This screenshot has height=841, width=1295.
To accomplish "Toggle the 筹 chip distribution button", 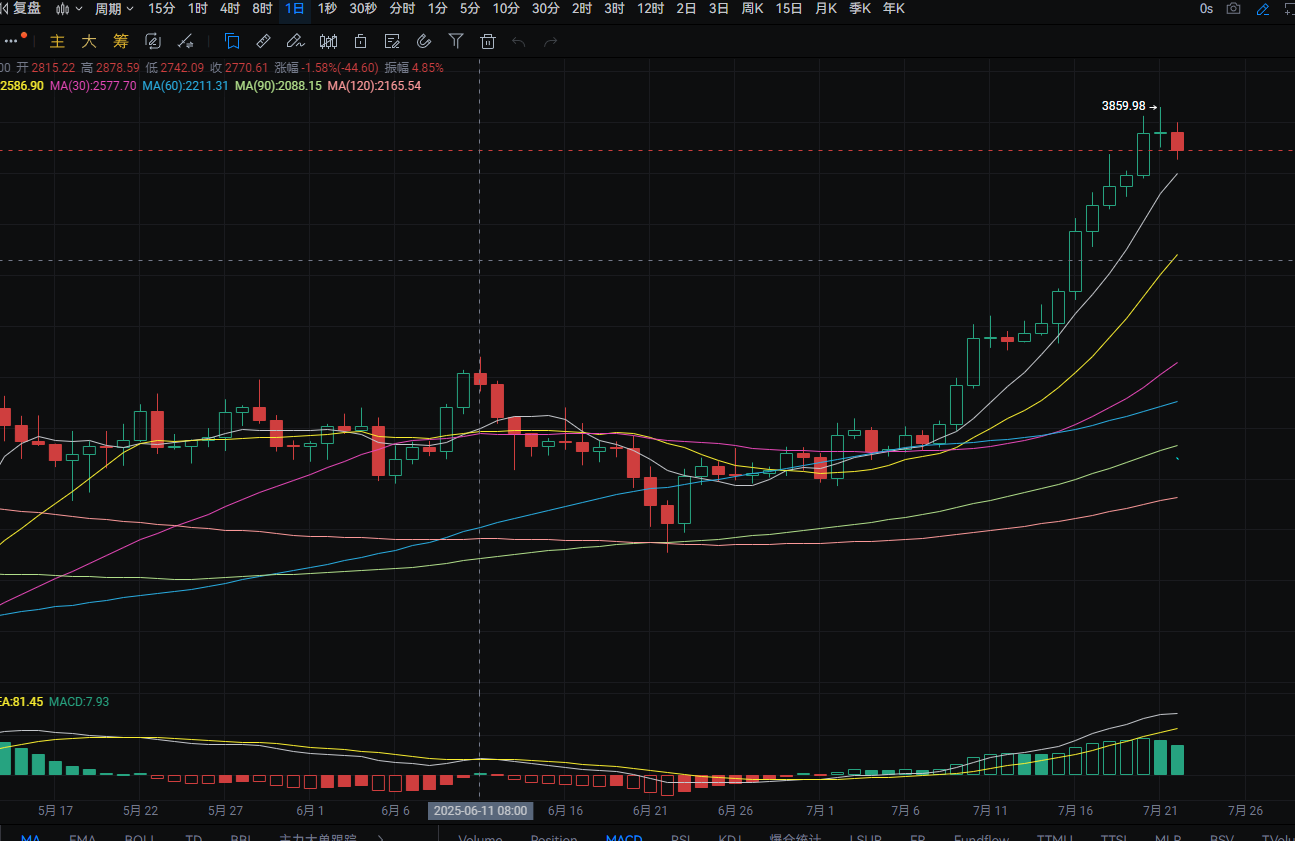I will coord(121,41).
